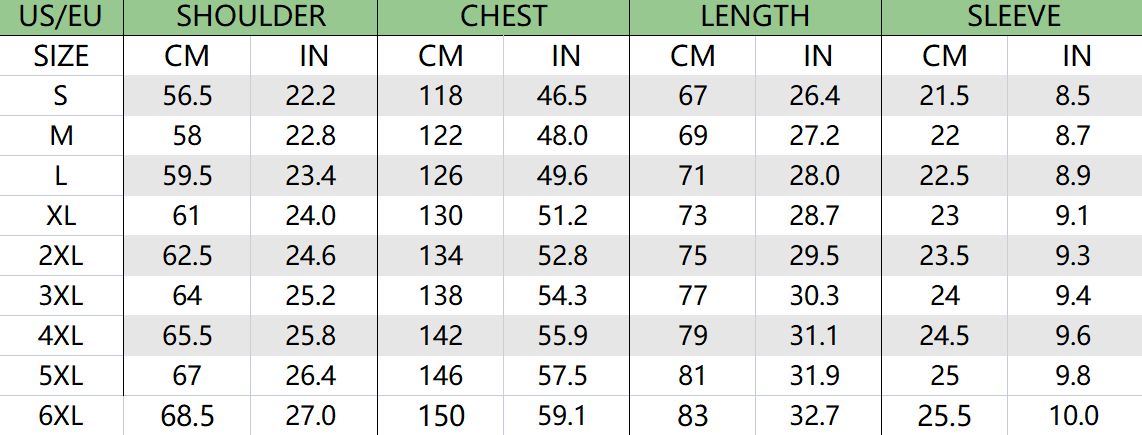1142x435 pixels.
Task: Click chest value 122 for size M
Action: click(441, 136)
